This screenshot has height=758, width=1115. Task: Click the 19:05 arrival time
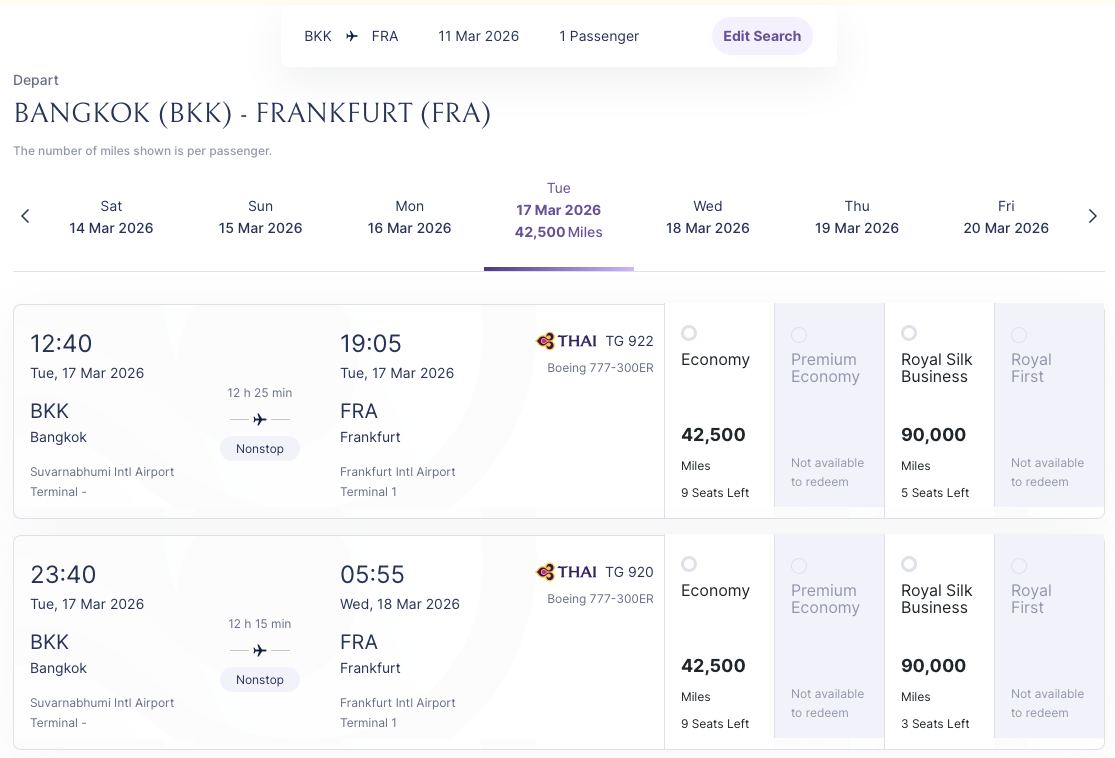click(370, 343)
